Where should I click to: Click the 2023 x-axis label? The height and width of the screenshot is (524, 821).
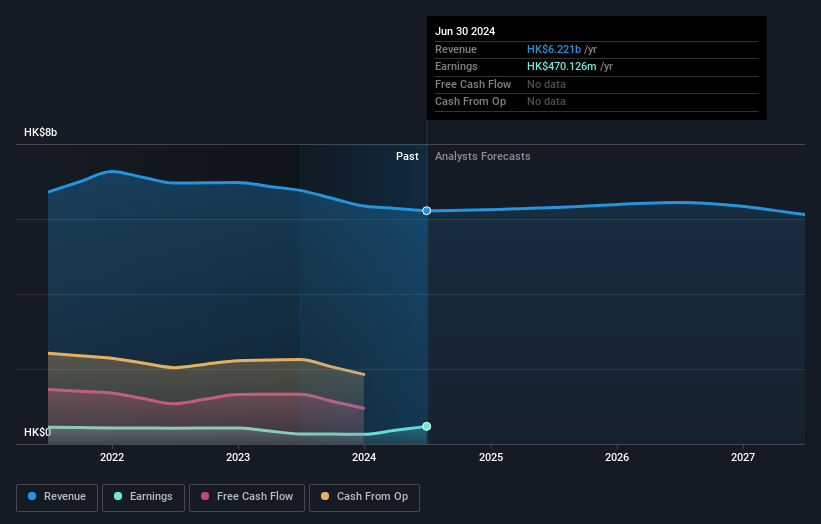238,457
